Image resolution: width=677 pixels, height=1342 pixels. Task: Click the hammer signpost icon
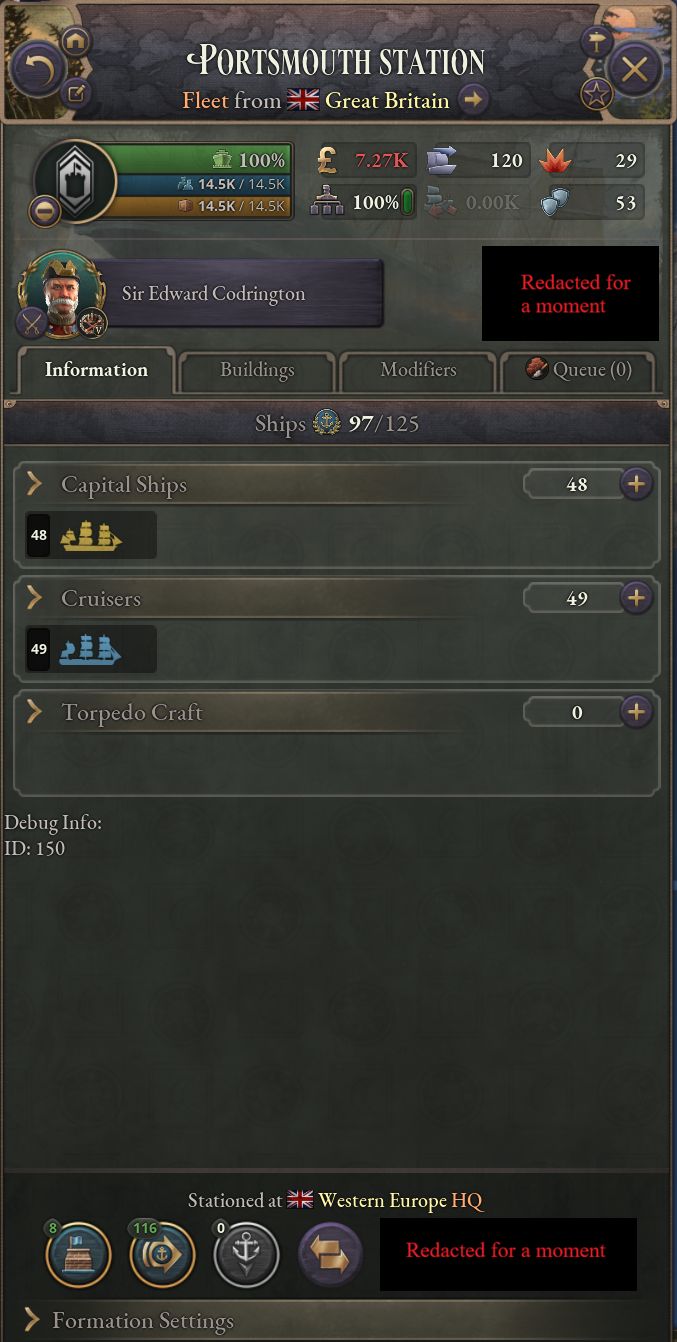(597, 41)
